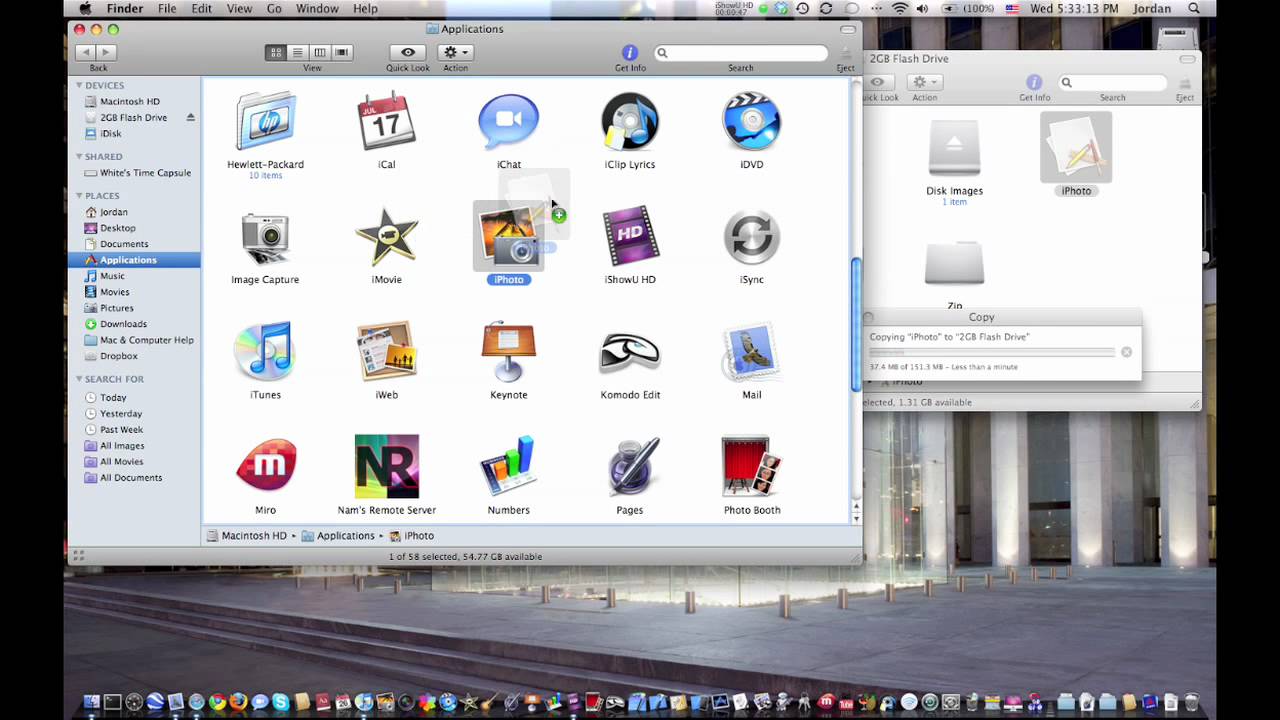Click Get Info in Flash Drive window
Viewport: 1280px width, 720px height.
[x=1034, y=82]
